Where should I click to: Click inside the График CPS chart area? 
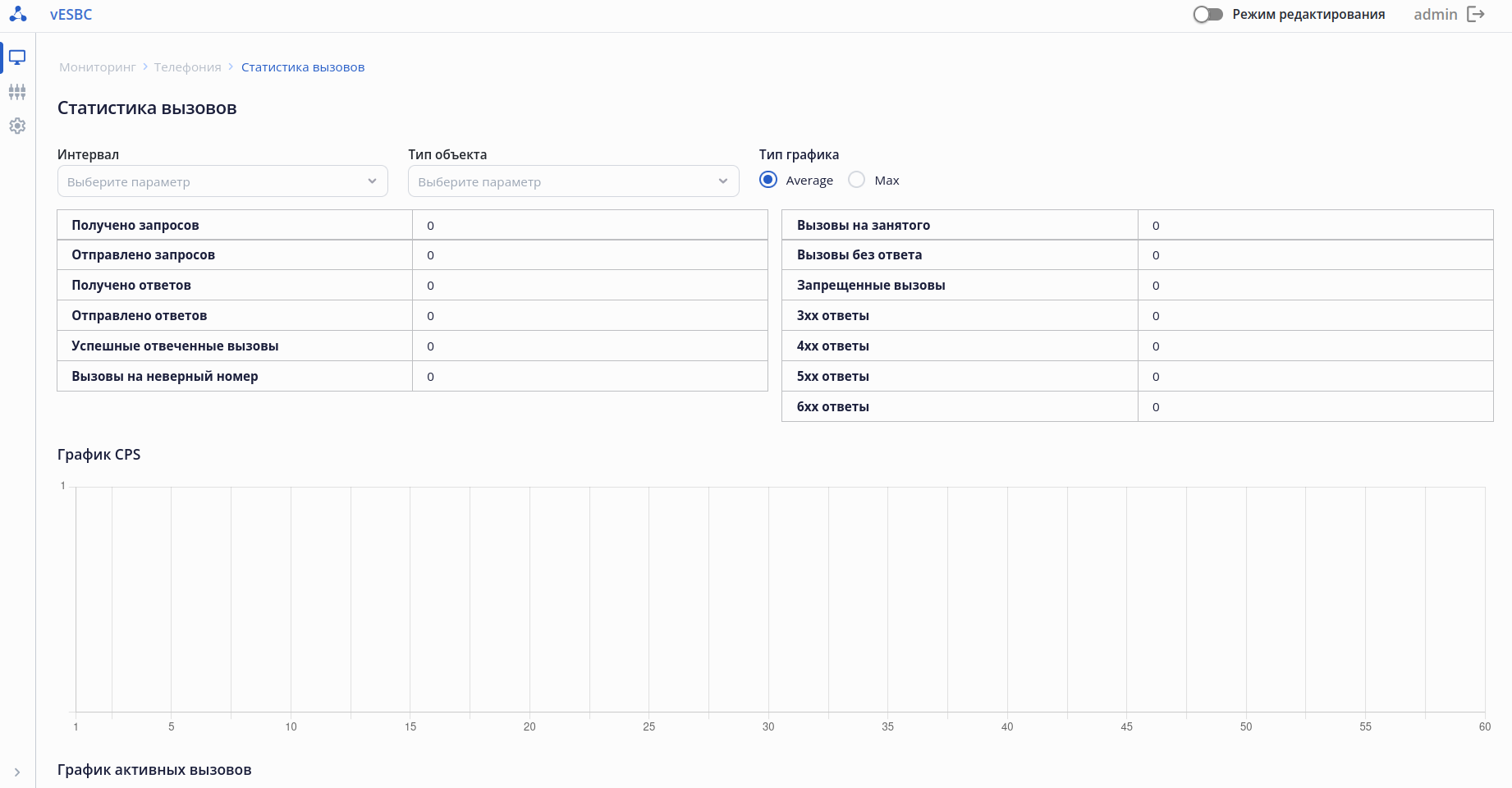(780, 599)
